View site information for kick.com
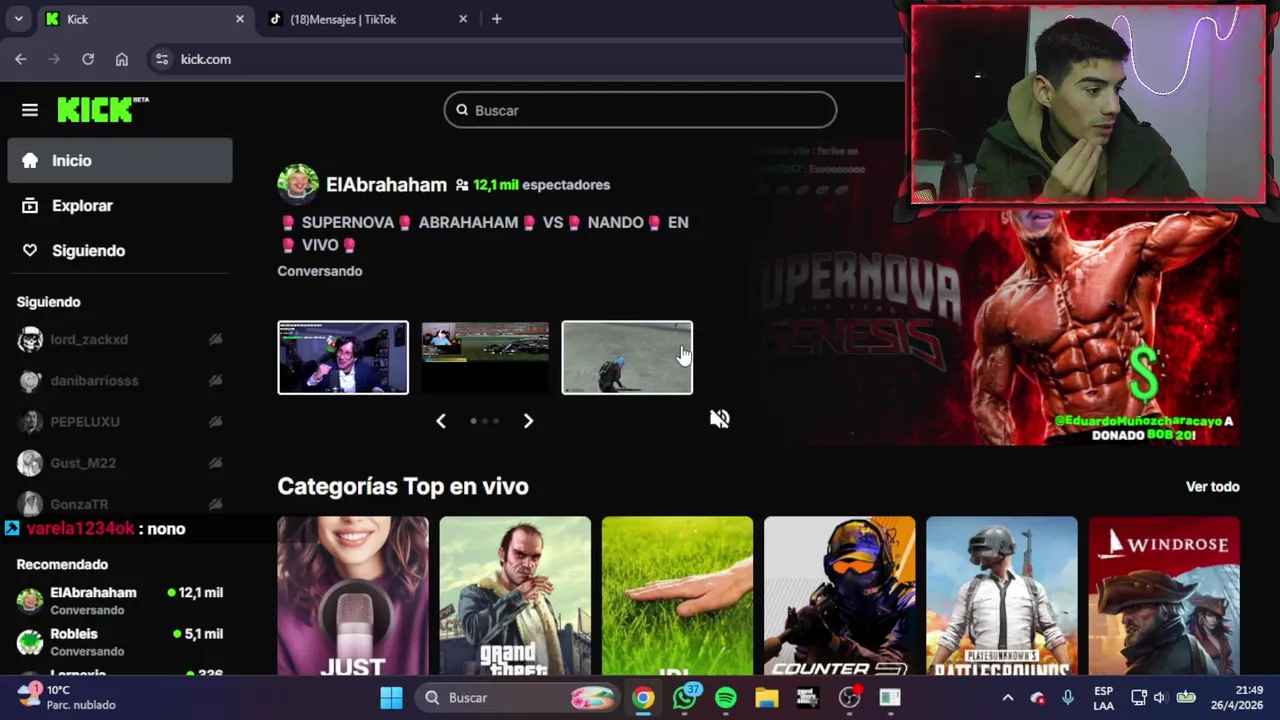Image resolution: width=1280 pixels, height=720 pixels. (162, 59)
